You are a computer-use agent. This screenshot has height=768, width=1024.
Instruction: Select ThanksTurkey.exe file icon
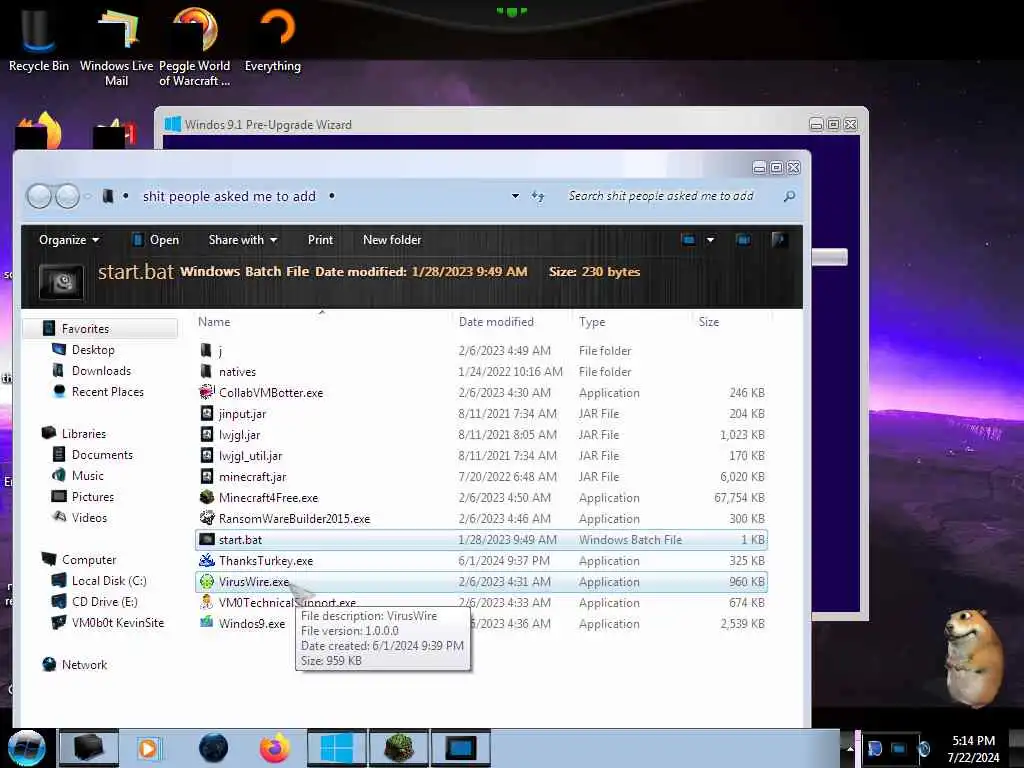[206, 560]
